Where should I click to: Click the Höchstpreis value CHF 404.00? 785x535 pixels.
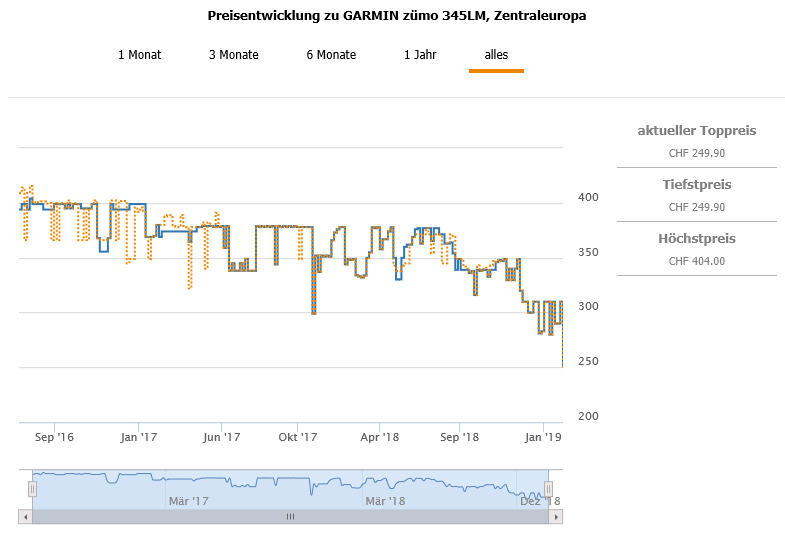(697, 261)
